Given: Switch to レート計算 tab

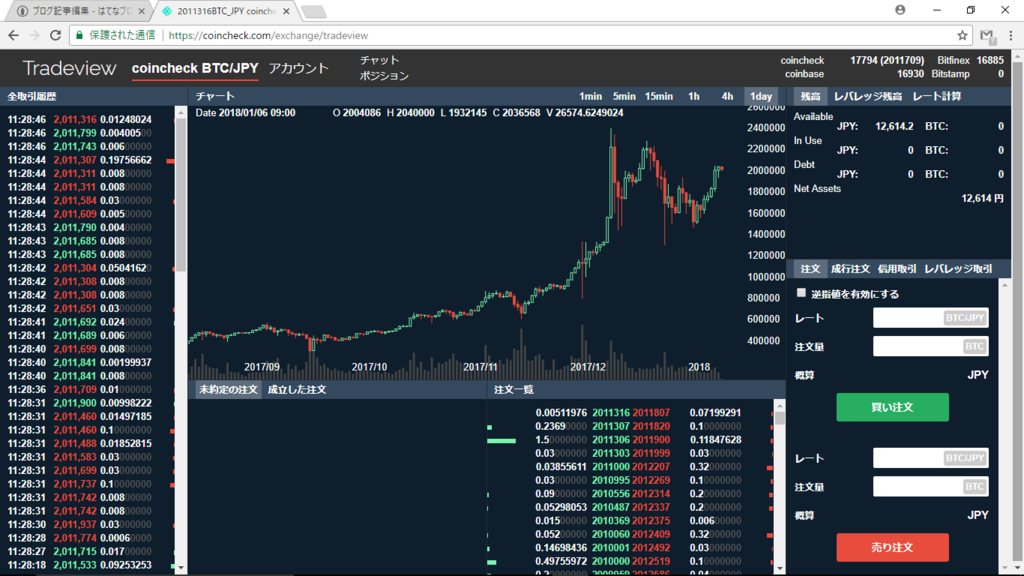Looking at the screenshot, I should tap(937, 96).
